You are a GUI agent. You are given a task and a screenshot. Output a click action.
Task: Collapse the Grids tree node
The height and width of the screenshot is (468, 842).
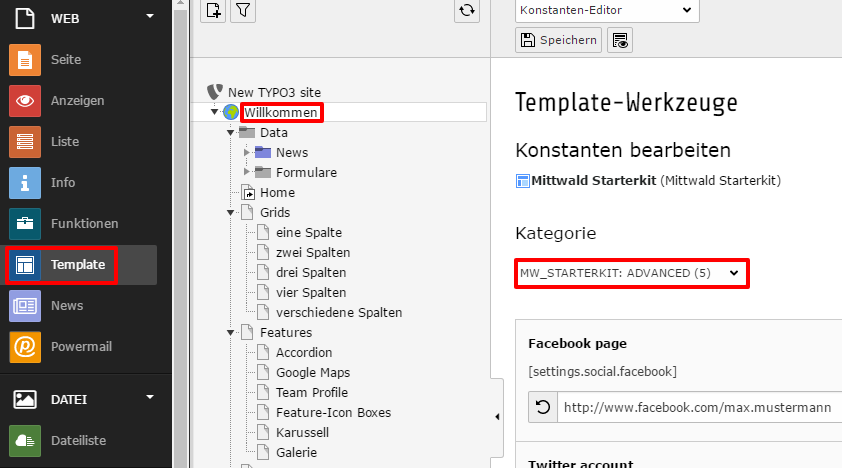pyautogui.click(x=230, y=213)
